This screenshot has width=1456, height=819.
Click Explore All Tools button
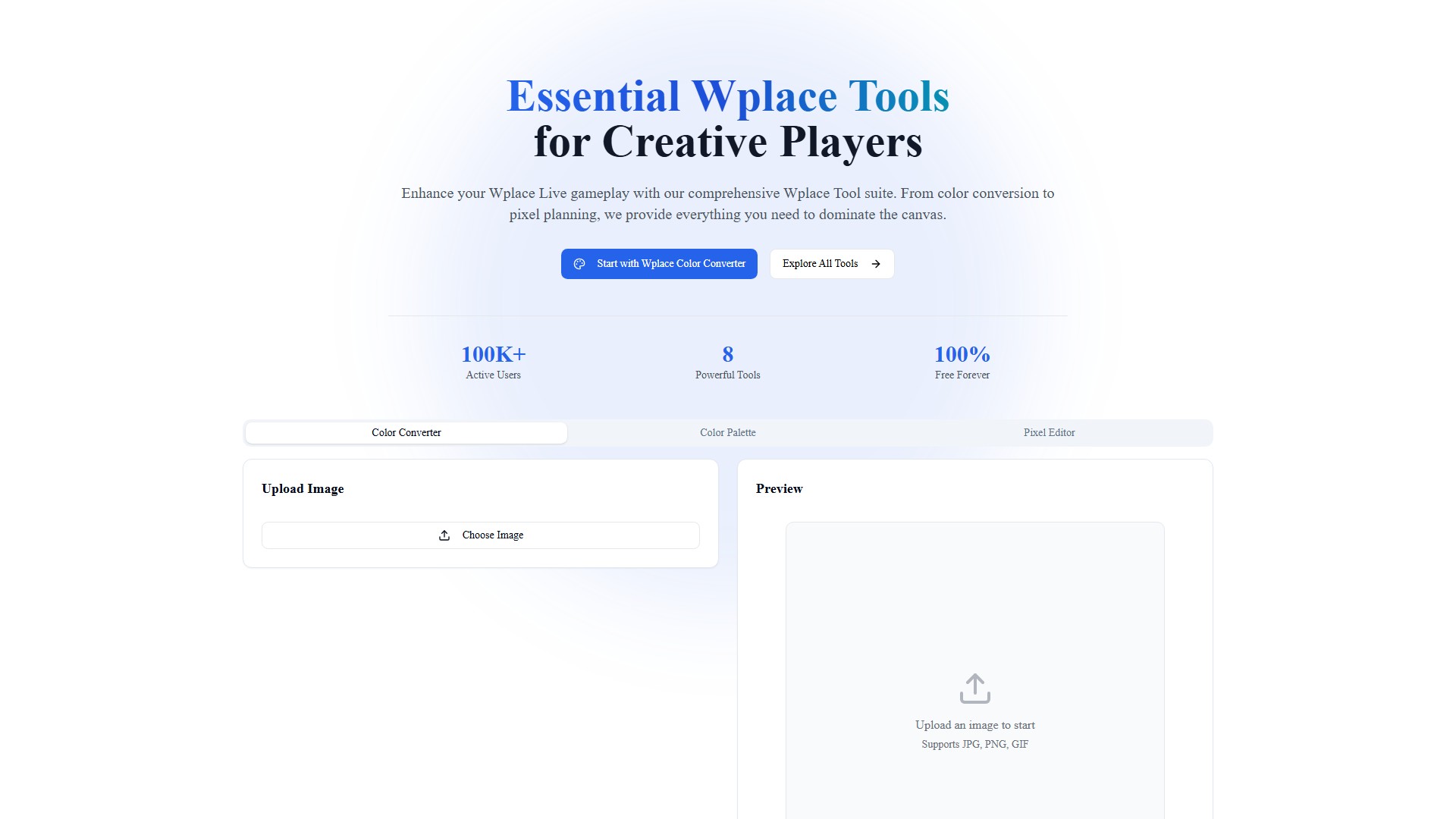[831, 264]
